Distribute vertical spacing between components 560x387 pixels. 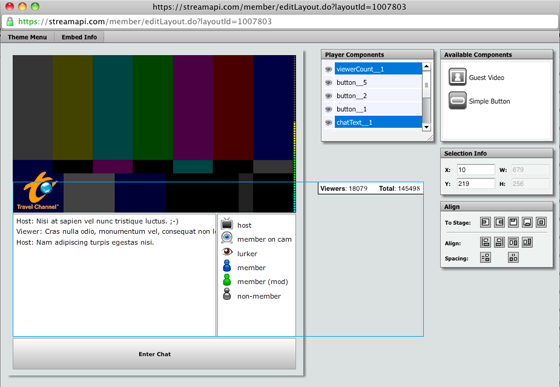tap(485, 257)
